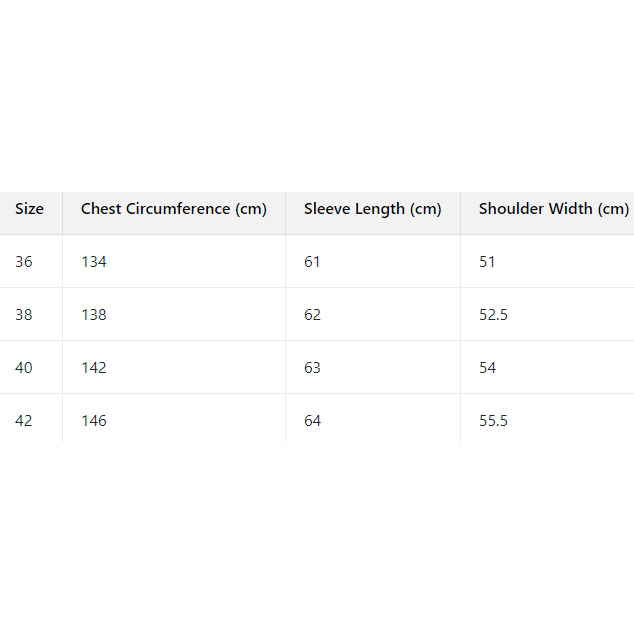Click chest circumference value 134
This screenshot has height=634, width=634.
click(x=94, y=262)
